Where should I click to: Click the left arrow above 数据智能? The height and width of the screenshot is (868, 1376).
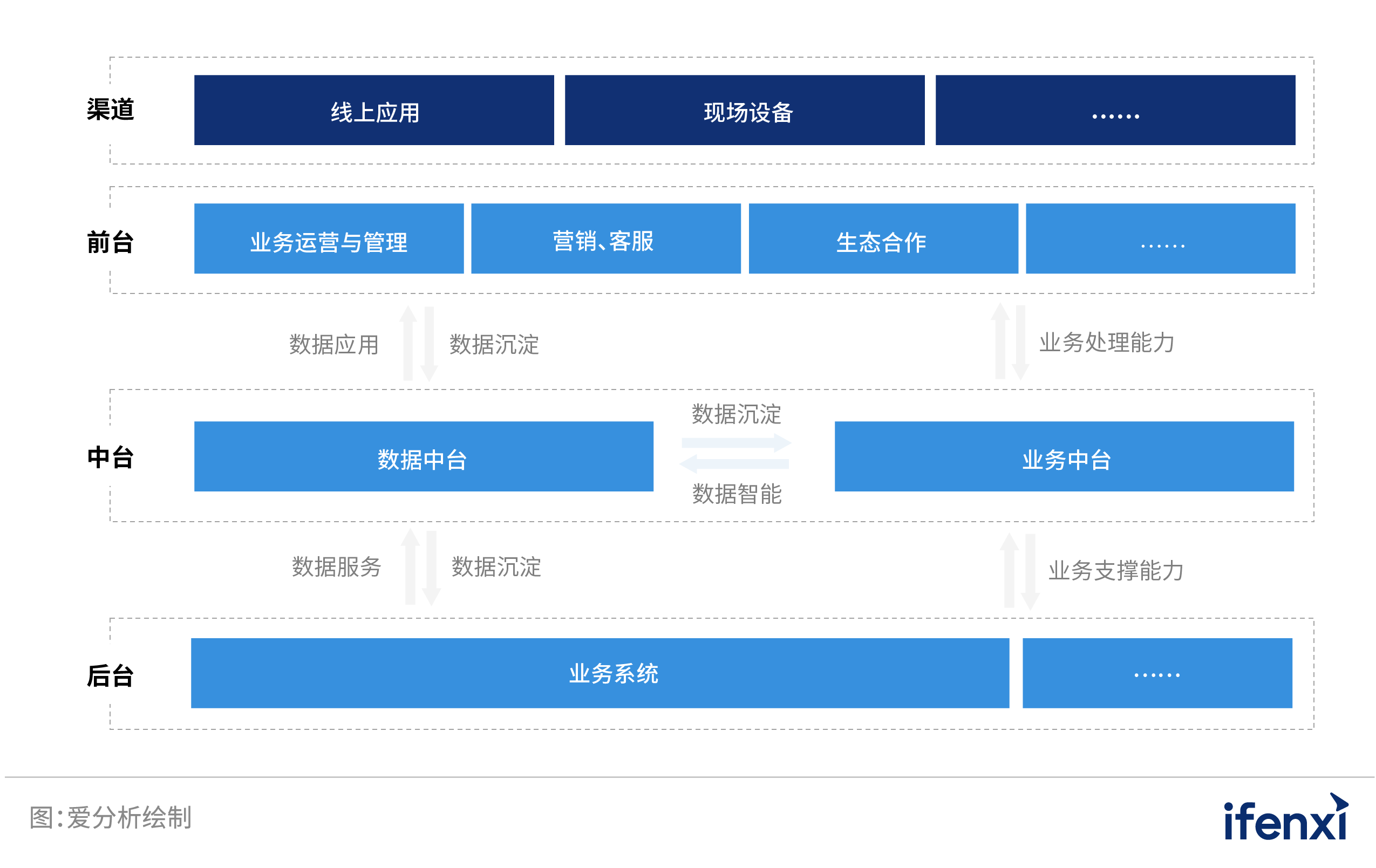click(x=734, y=463)
